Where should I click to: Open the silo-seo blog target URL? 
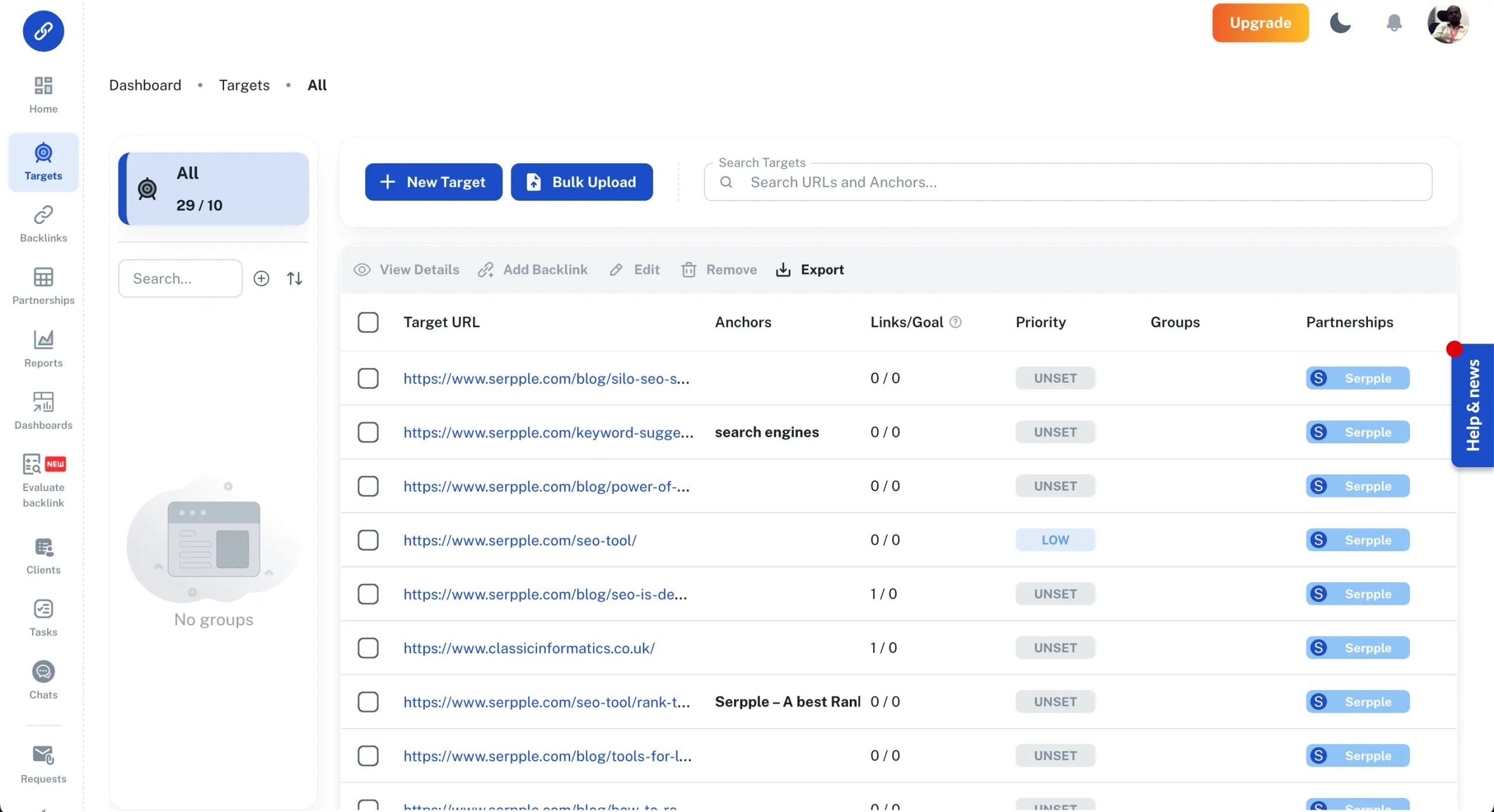[x=546, y=379]
